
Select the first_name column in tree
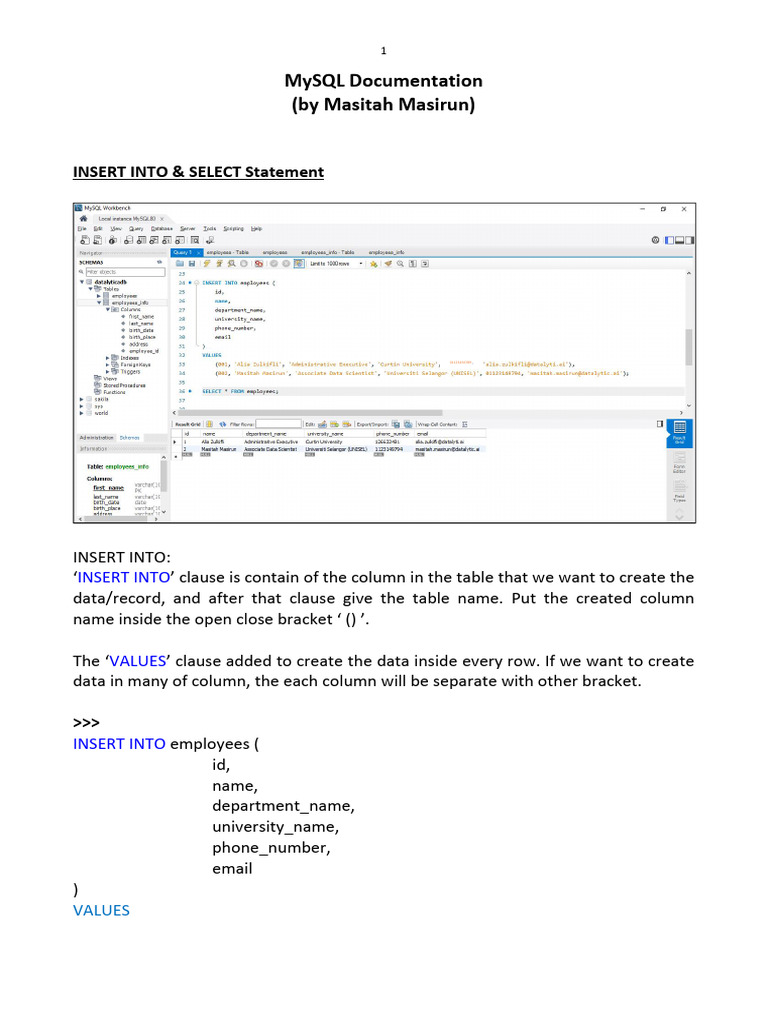point(141,317)
